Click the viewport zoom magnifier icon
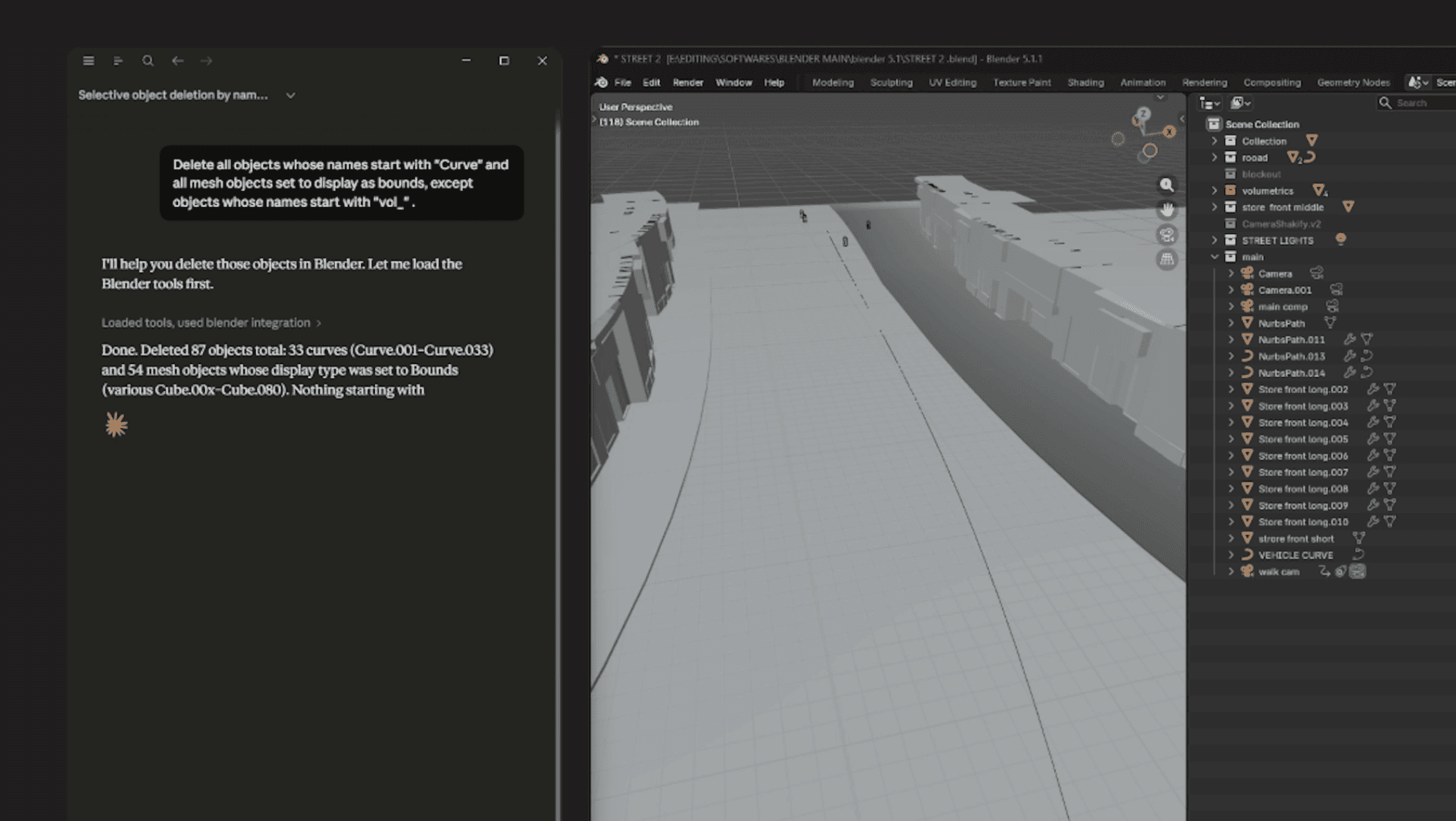Viewport: 1456px width, 821px height. click(1167, 185)
